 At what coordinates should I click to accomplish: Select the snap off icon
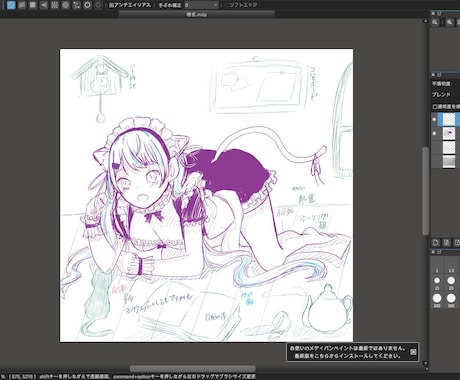(x=11, y=5)
